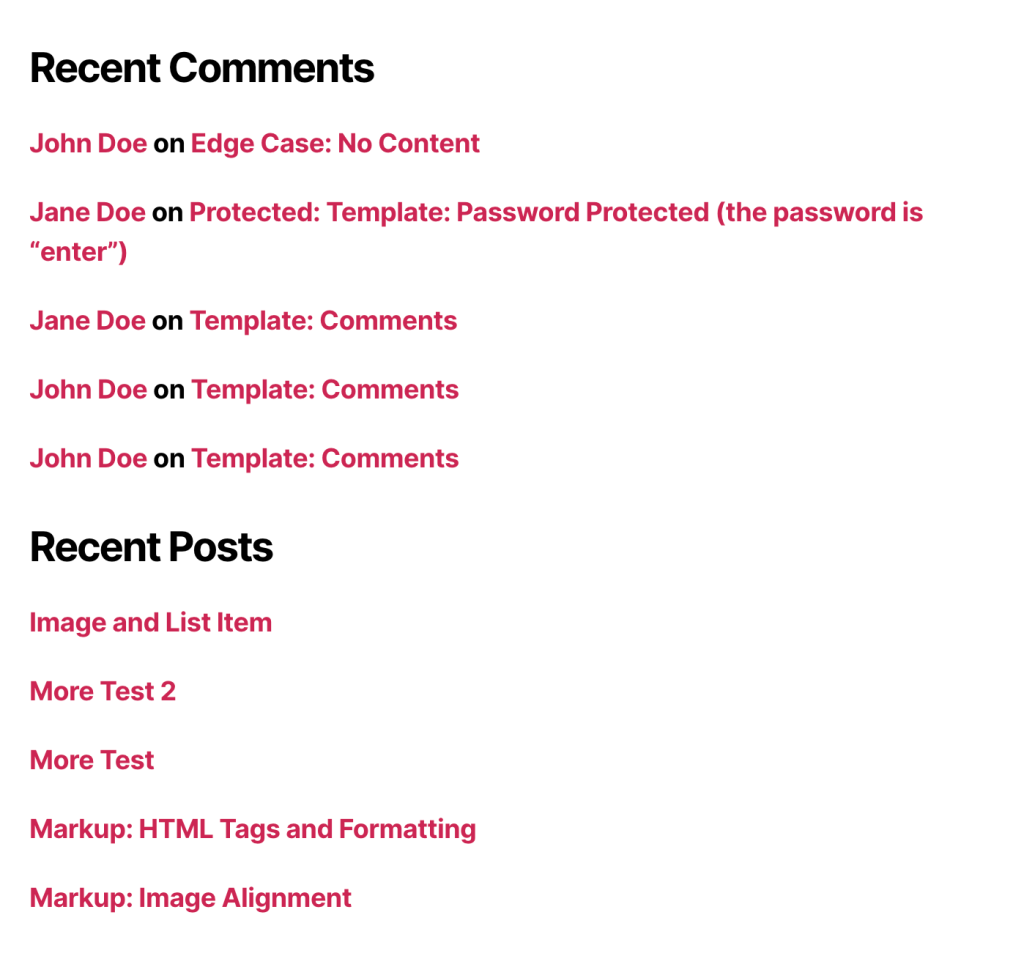Screen dimensions: 1024x967
Task: Open Template: Comments in the last recent comment
Action: 325,459
